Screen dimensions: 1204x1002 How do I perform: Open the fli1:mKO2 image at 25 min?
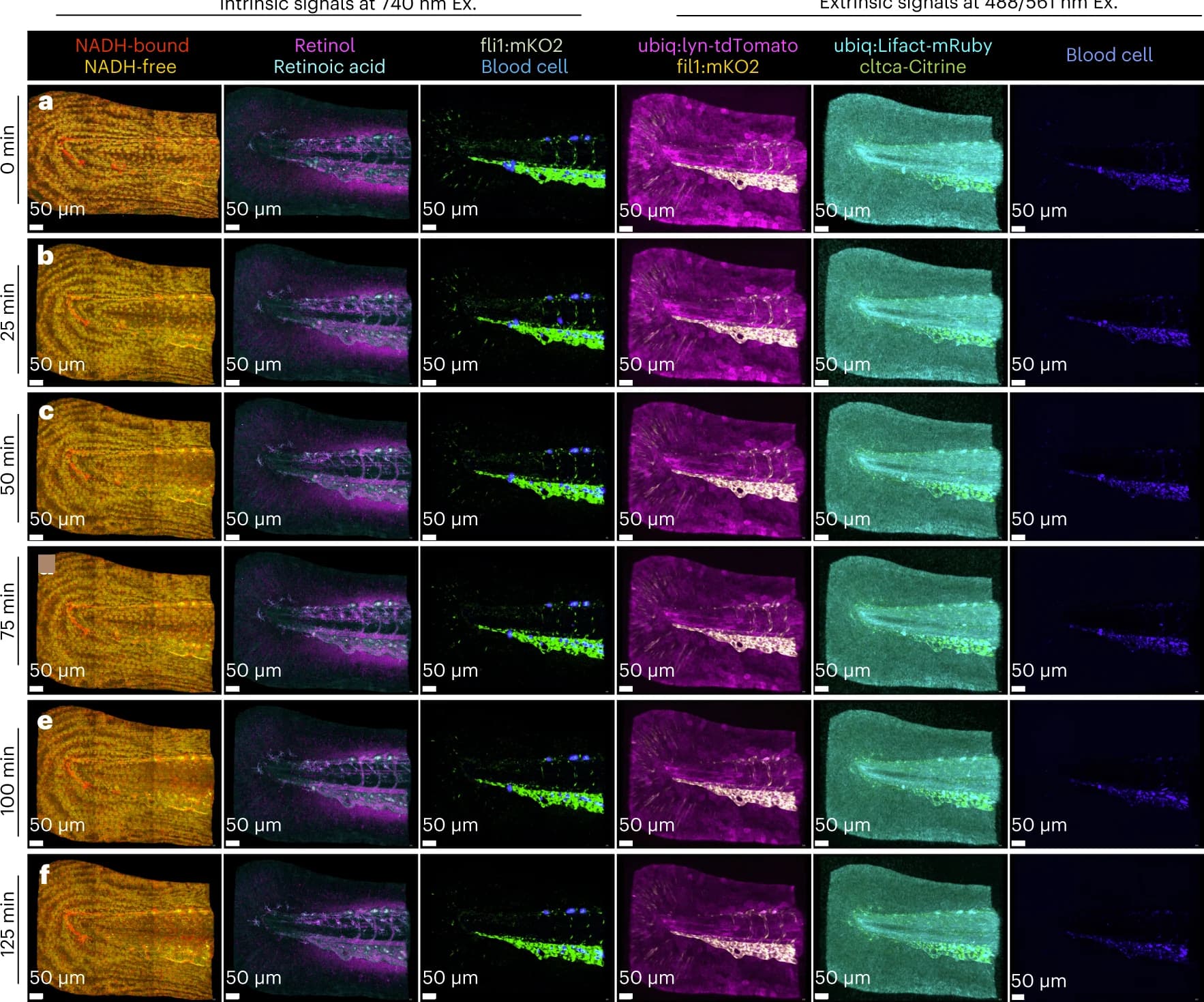pyautogui.click(x=517, y=312)
